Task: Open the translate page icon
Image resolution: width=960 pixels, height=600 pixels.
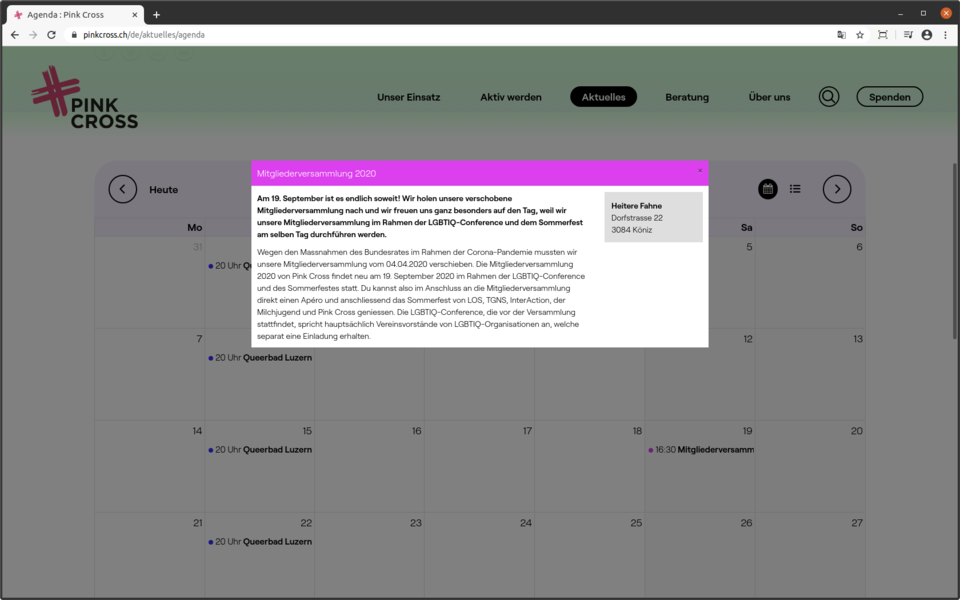Action: pos(841,35)
